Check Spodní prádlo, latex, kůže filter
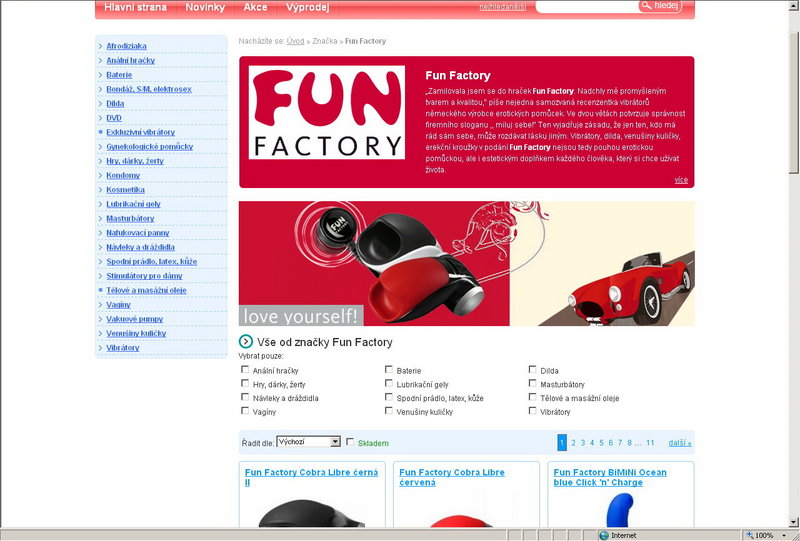800x541 pixels. 389,397
